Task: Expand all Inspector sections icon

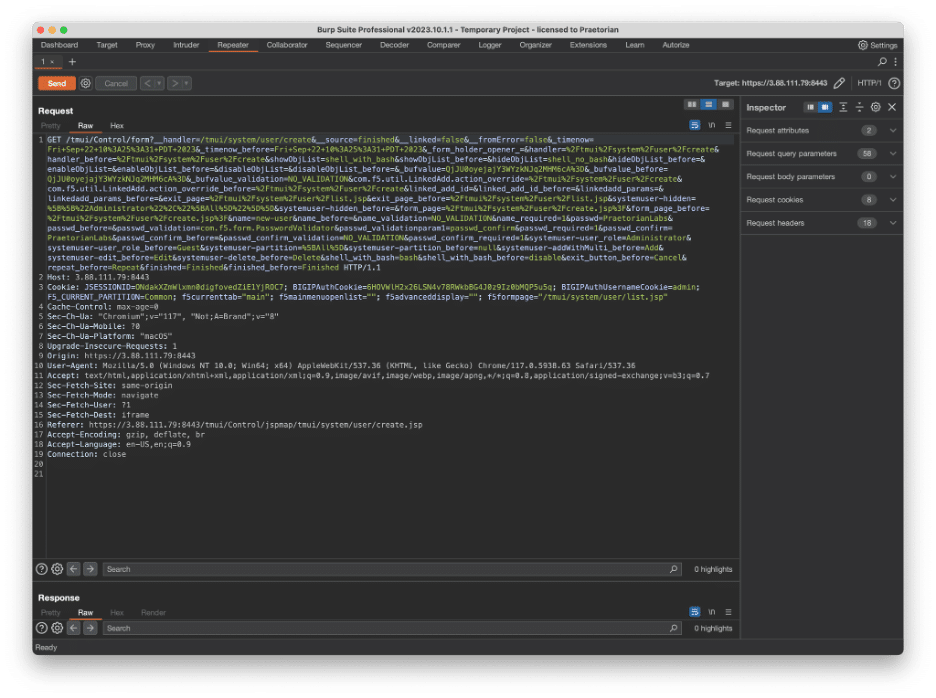Action: pyautogui.click(x=843, y=107)
